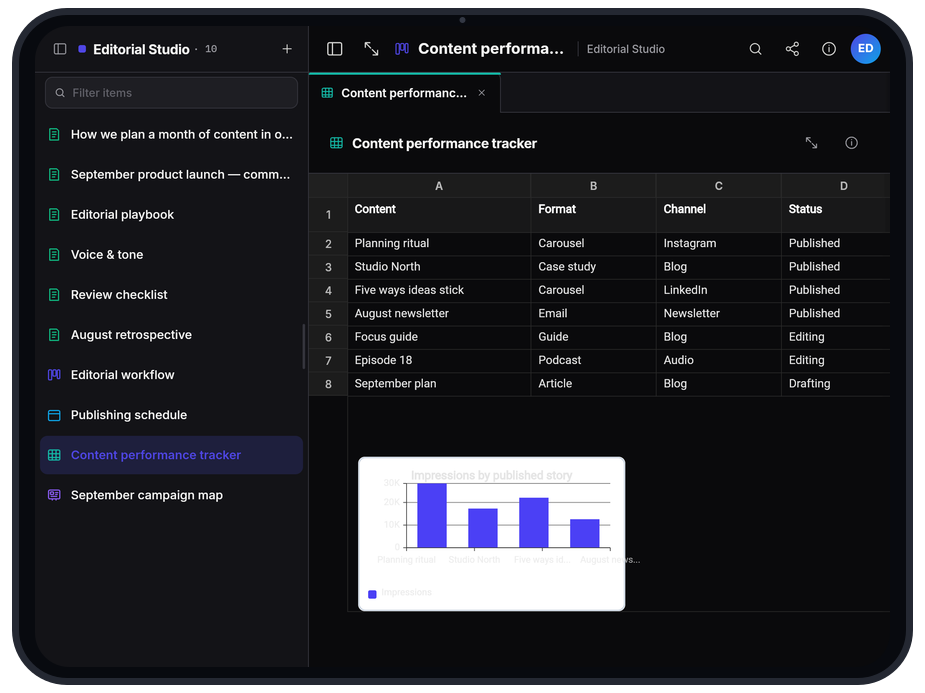Screen dimensions: 925x693
Task: Expand the view with the top bar arrows icon
Action: pos(371,49)
